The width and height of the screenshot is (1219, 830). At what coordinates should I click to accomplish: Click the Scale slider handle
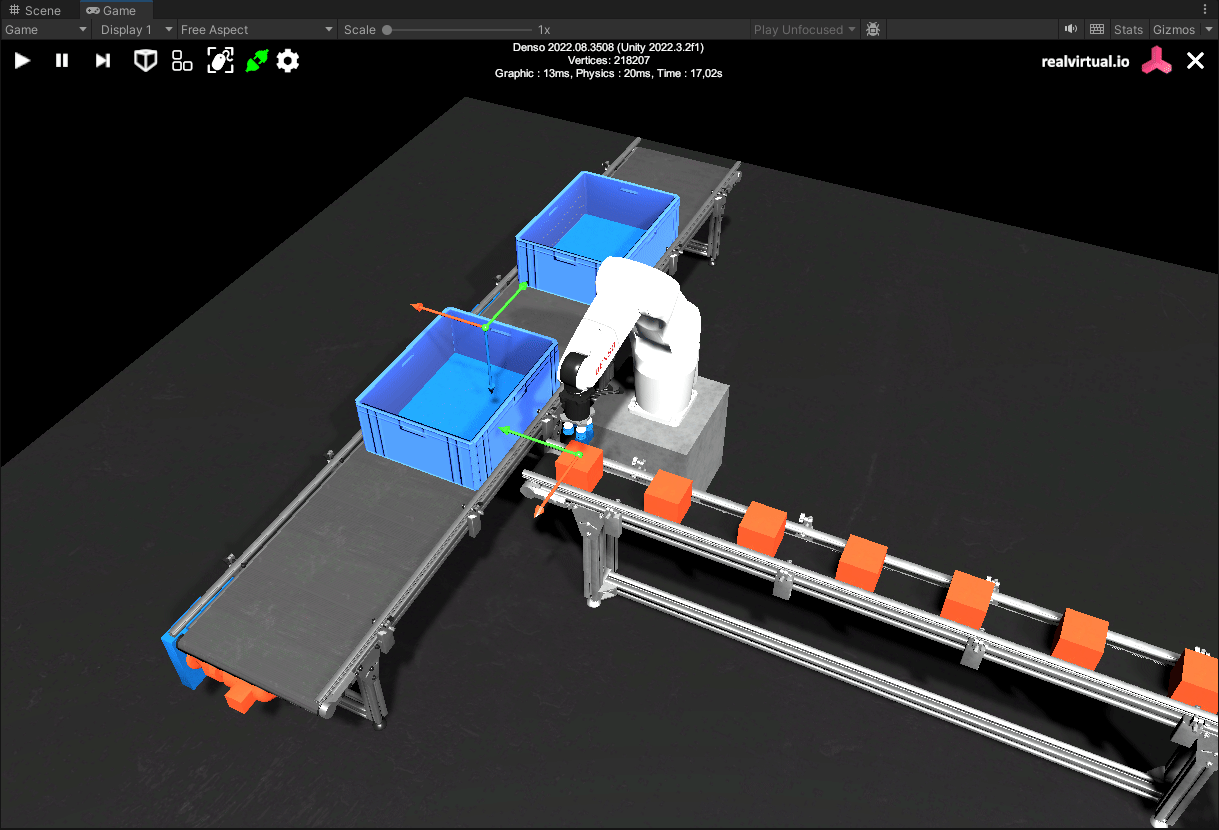tap(387, 30)
